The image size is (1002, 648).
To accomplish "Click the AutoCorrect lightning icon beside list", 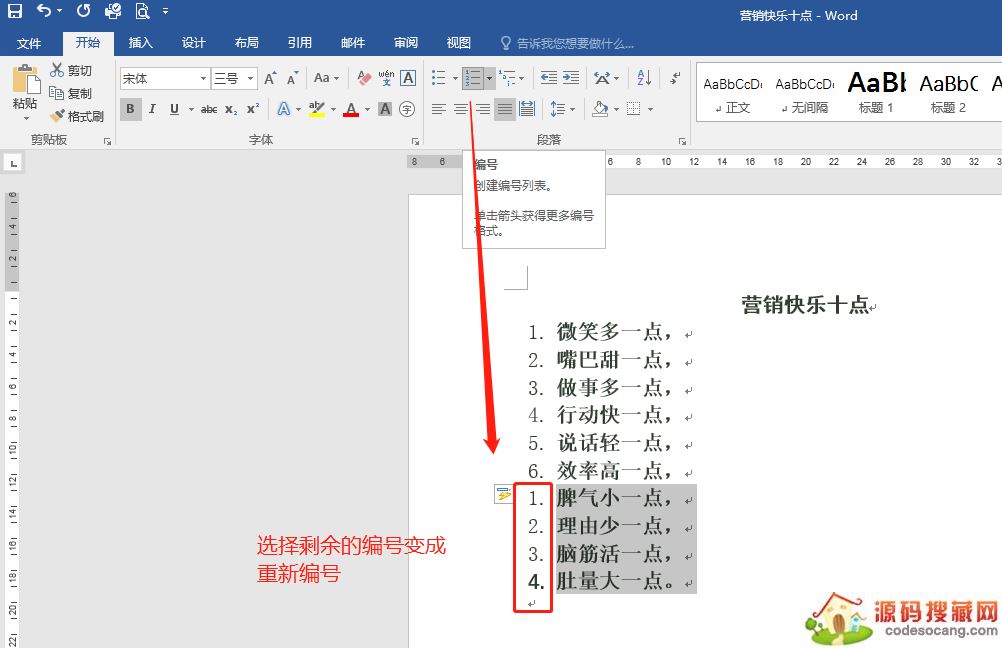I will [x=503, y=495].
